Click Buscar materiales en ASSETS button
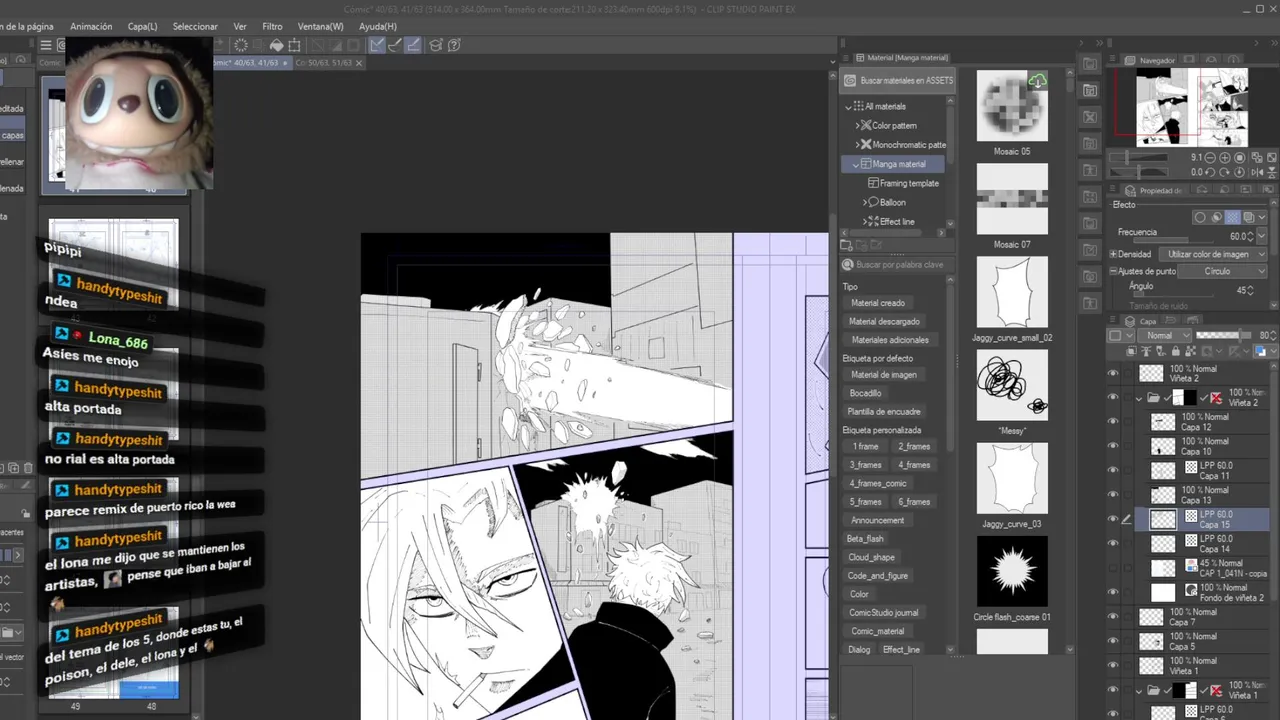The height and width of the screenshot is (720, 1280). click(899, 80)
